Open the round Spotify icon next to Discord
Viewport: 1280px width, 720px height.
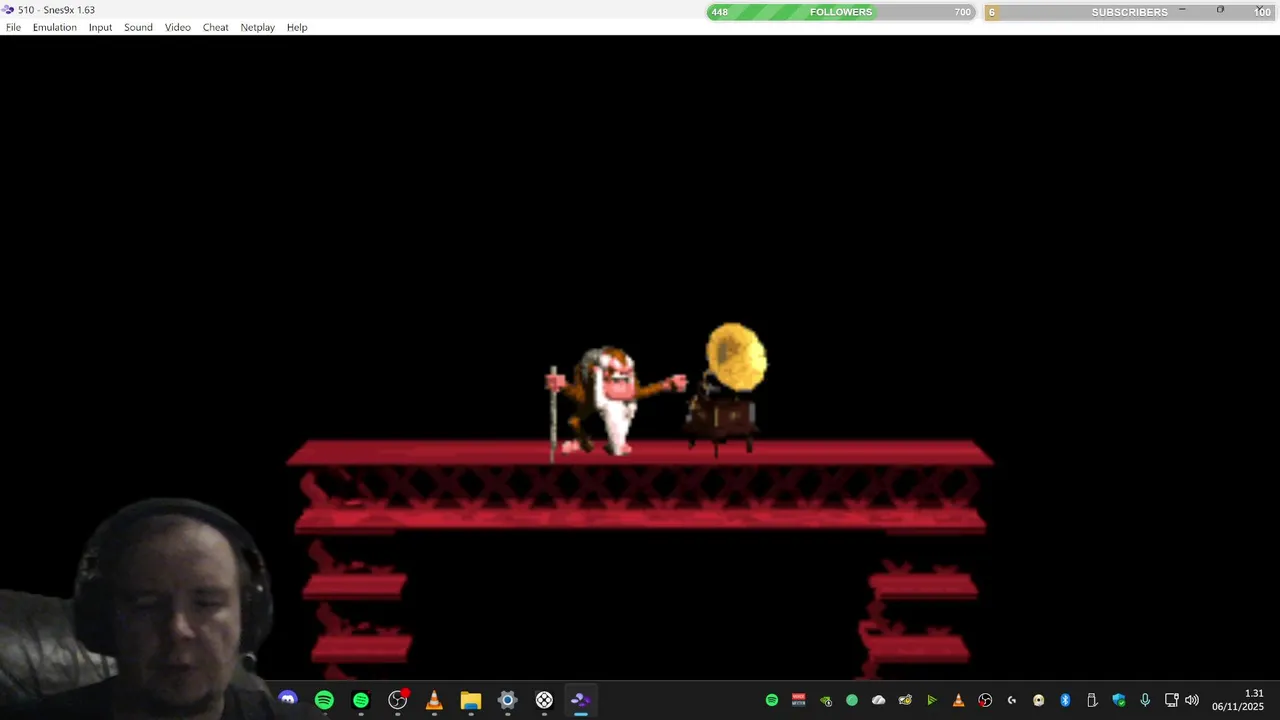pyautogui.click(x=324, y=700)
